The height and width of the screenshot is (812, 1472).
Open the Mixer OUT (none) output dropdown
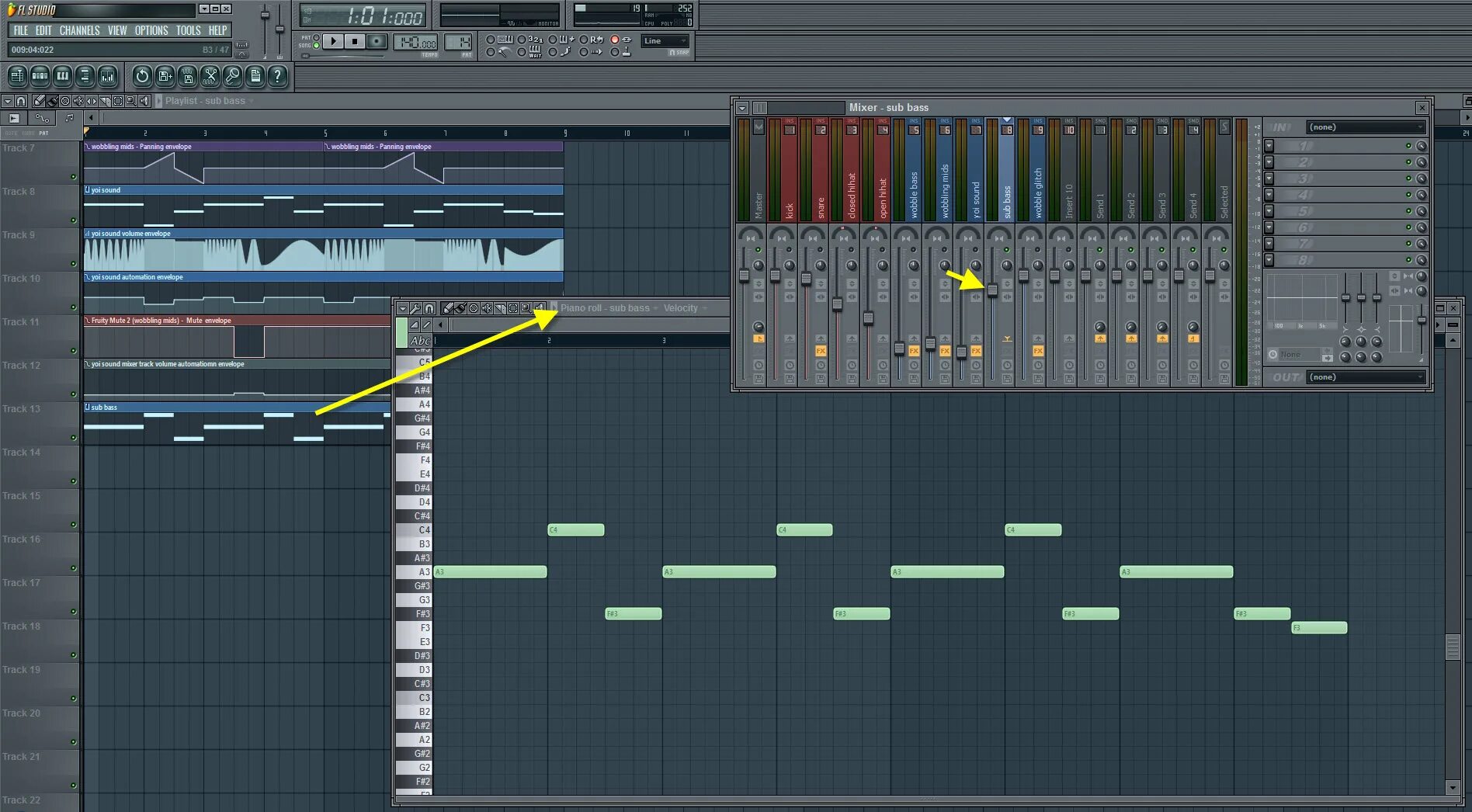coord(1366,377)
